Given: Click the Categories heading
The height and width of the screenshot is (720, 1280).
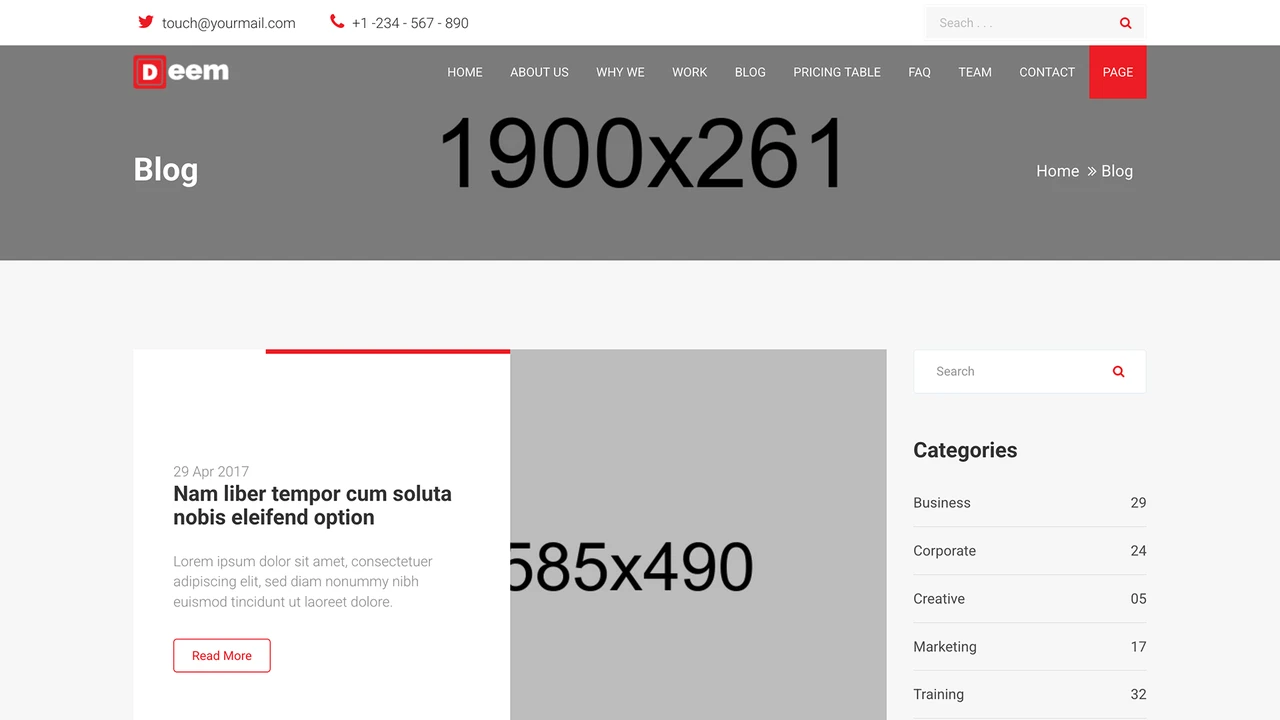Looking at the screenshot, I should pos(965,450).
